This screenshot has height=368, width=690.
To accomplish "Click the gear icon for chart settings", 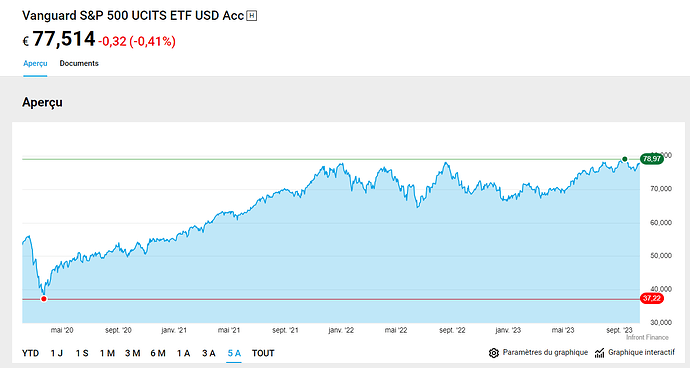I will 494,353.
